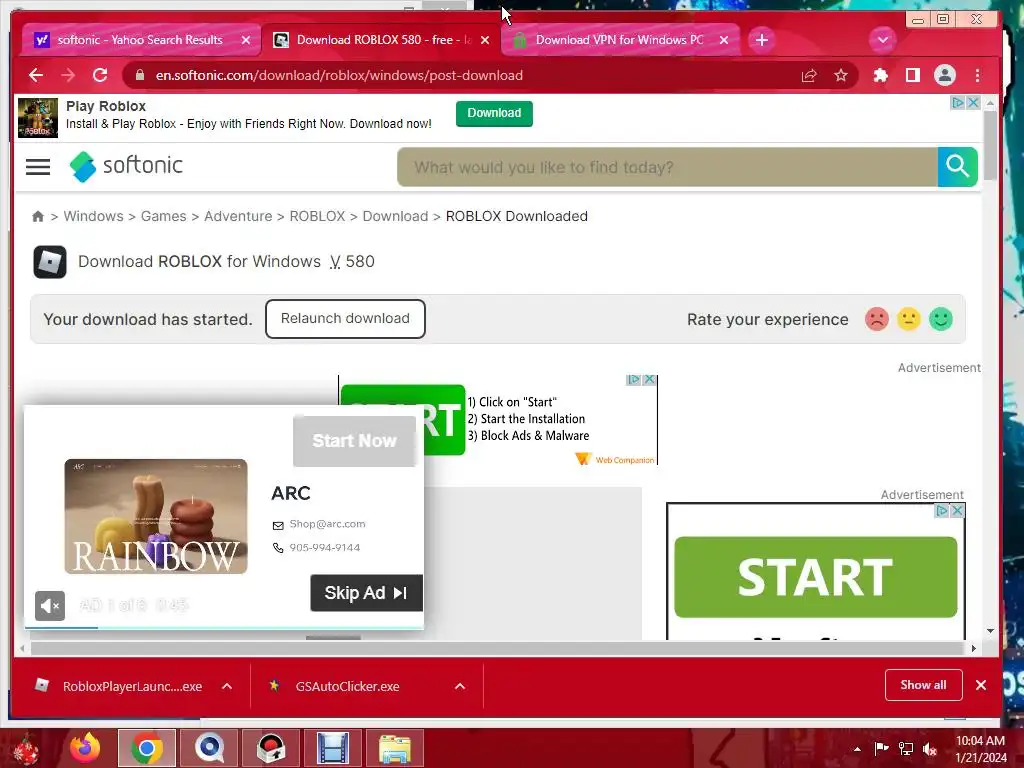Skip the video ad
Viewport: 1024px width, 768px height.
[366, 593]
